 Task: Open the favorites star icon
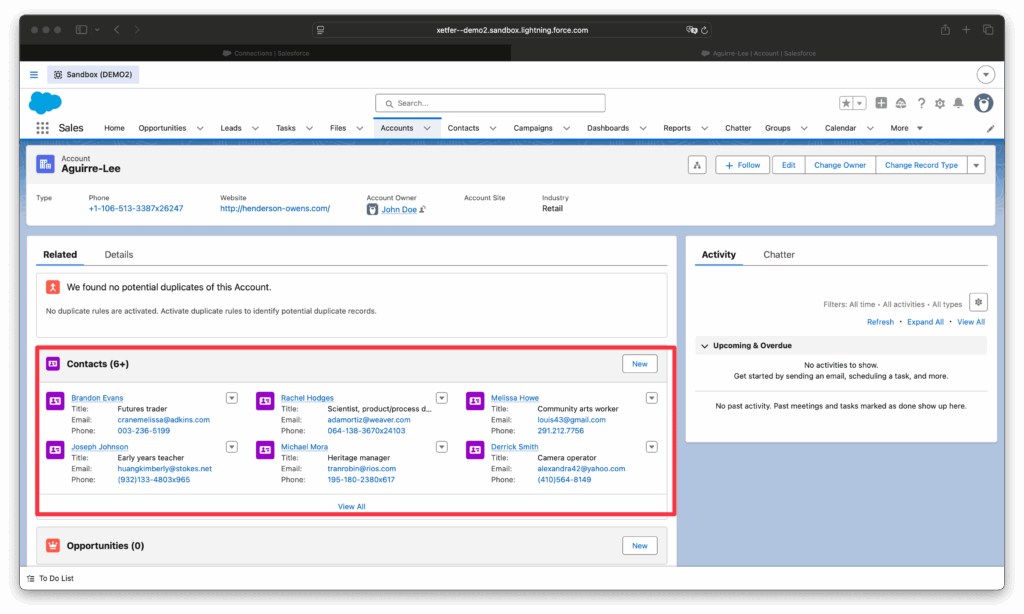[846, 103]
